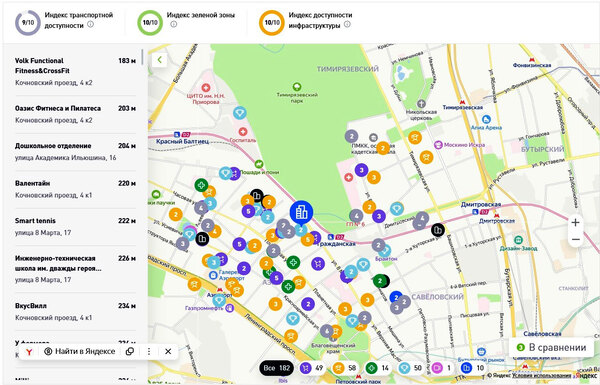Viewport: 600px width, 385px height.
Task: Collapse the places list with green chevron
Action: [160, 60]
